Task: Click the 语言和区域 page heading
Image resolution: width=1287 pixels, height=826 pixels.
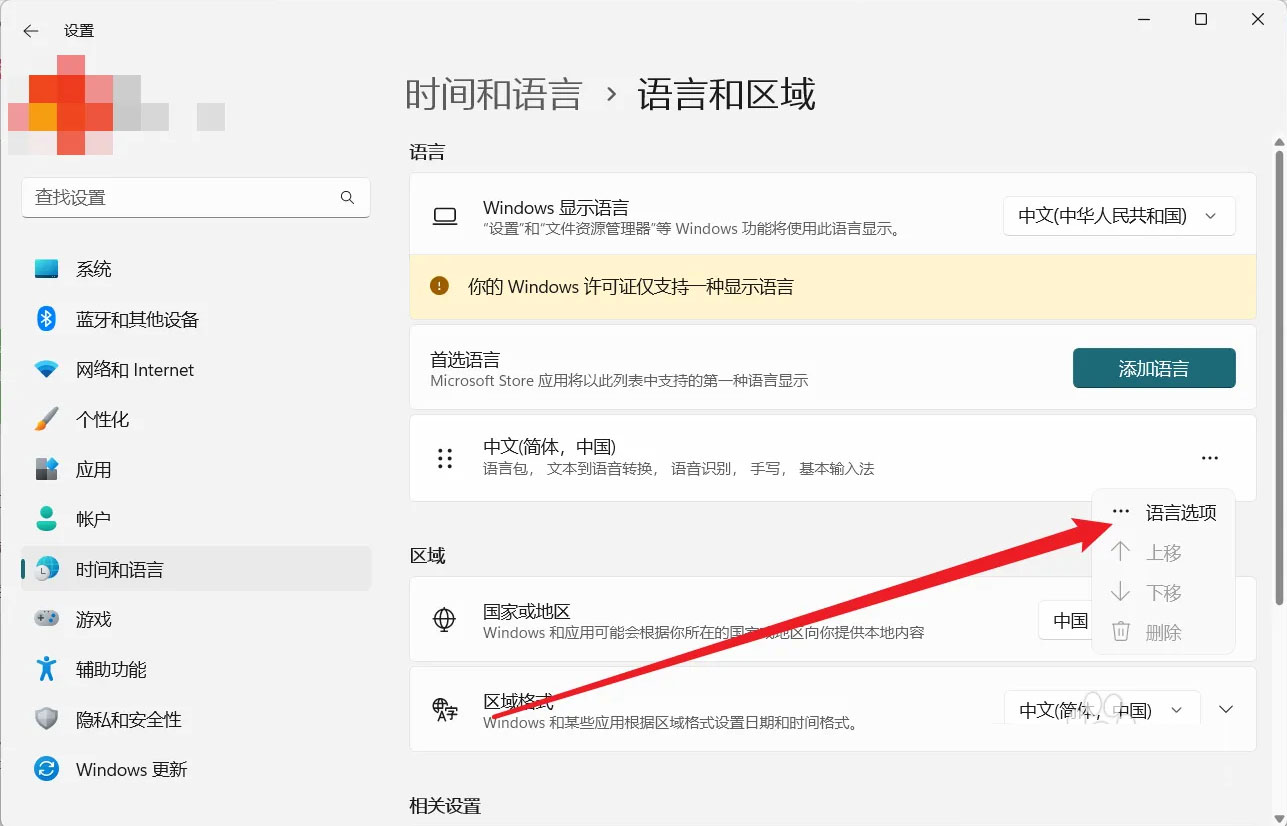Action: click(x=727, y=94)
